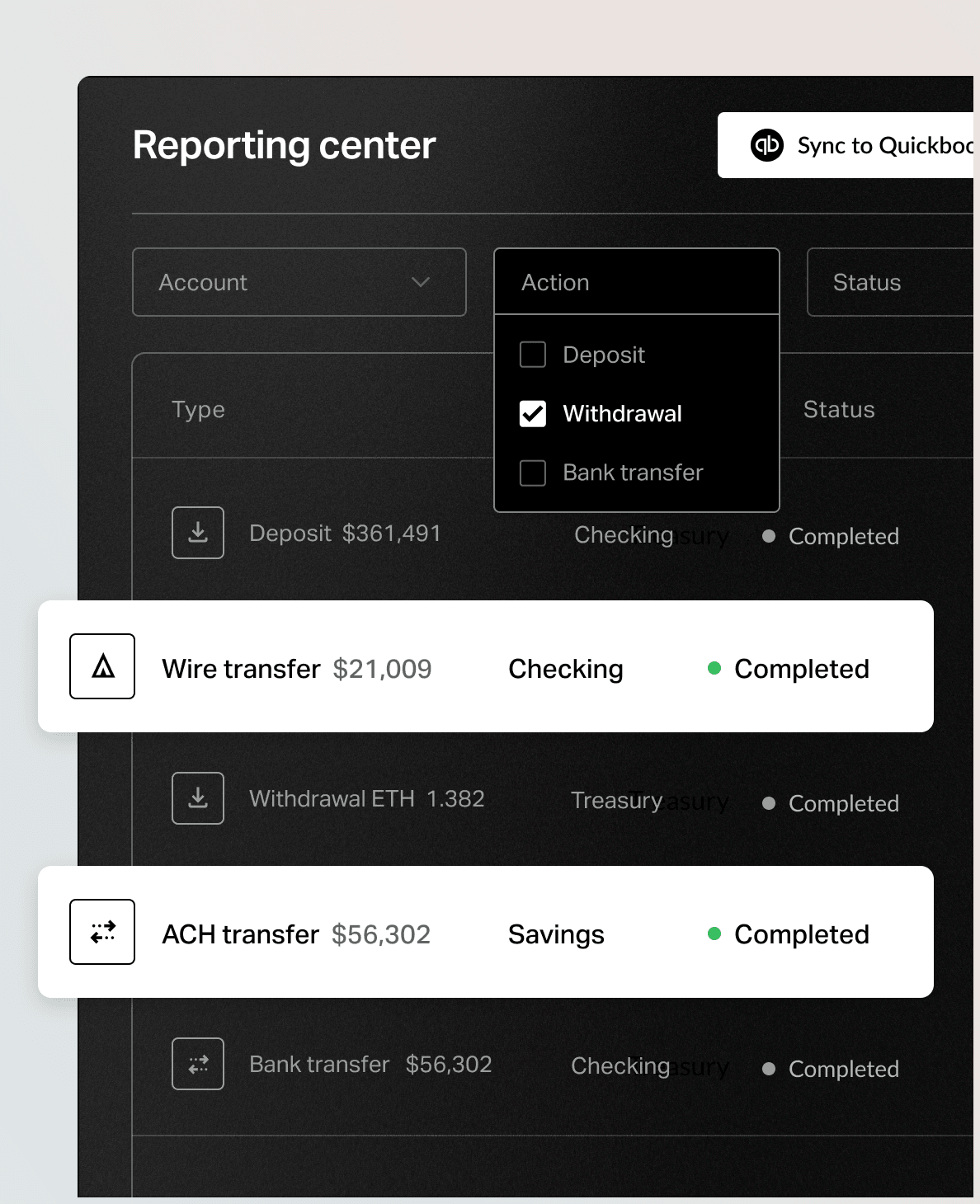Select the Wire transfer triangle icon
The height and width of the screenshot is (1204, 980).
point(101,666)
